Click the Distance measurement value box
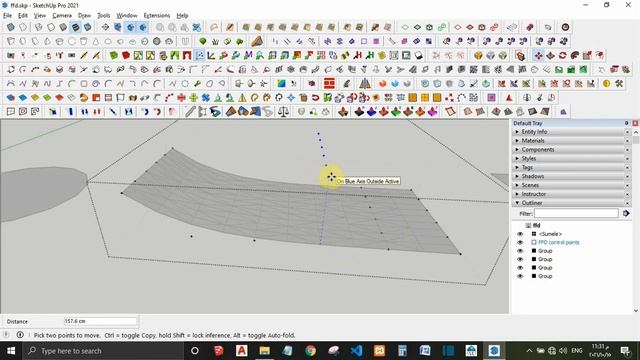 pyautogui.click(x=100, y=322)
